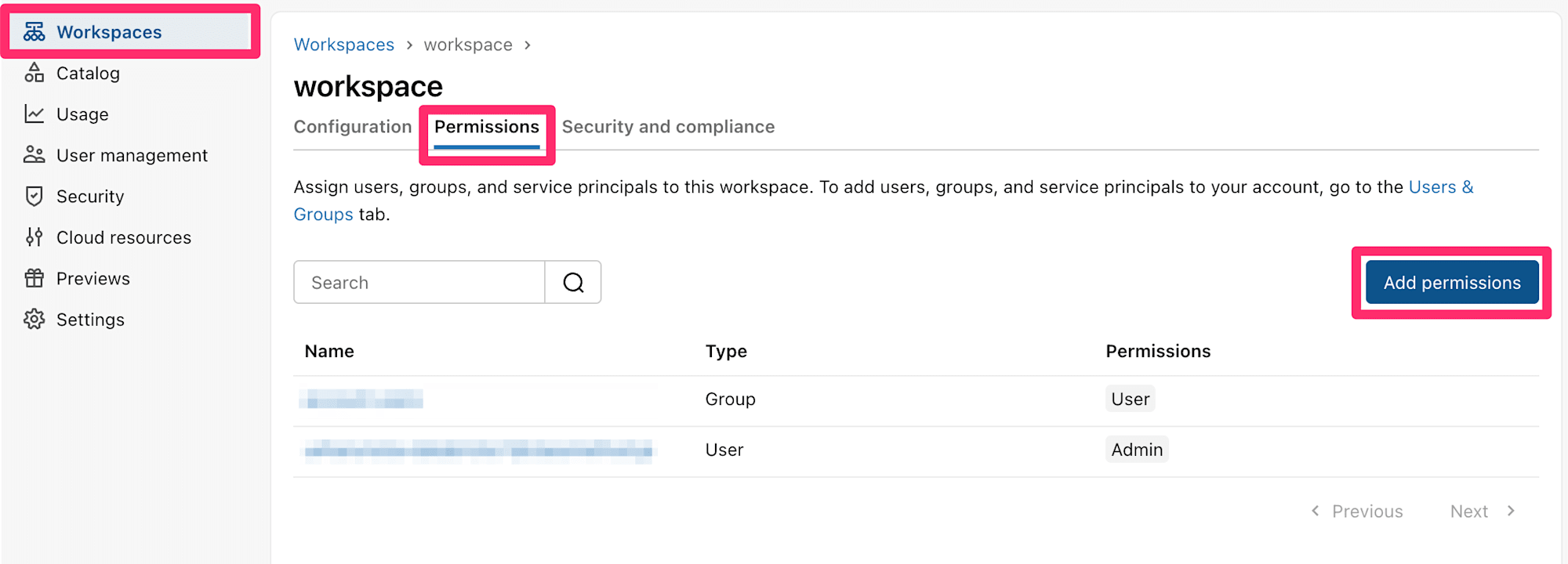Click the User type cell

click(724, 450)
